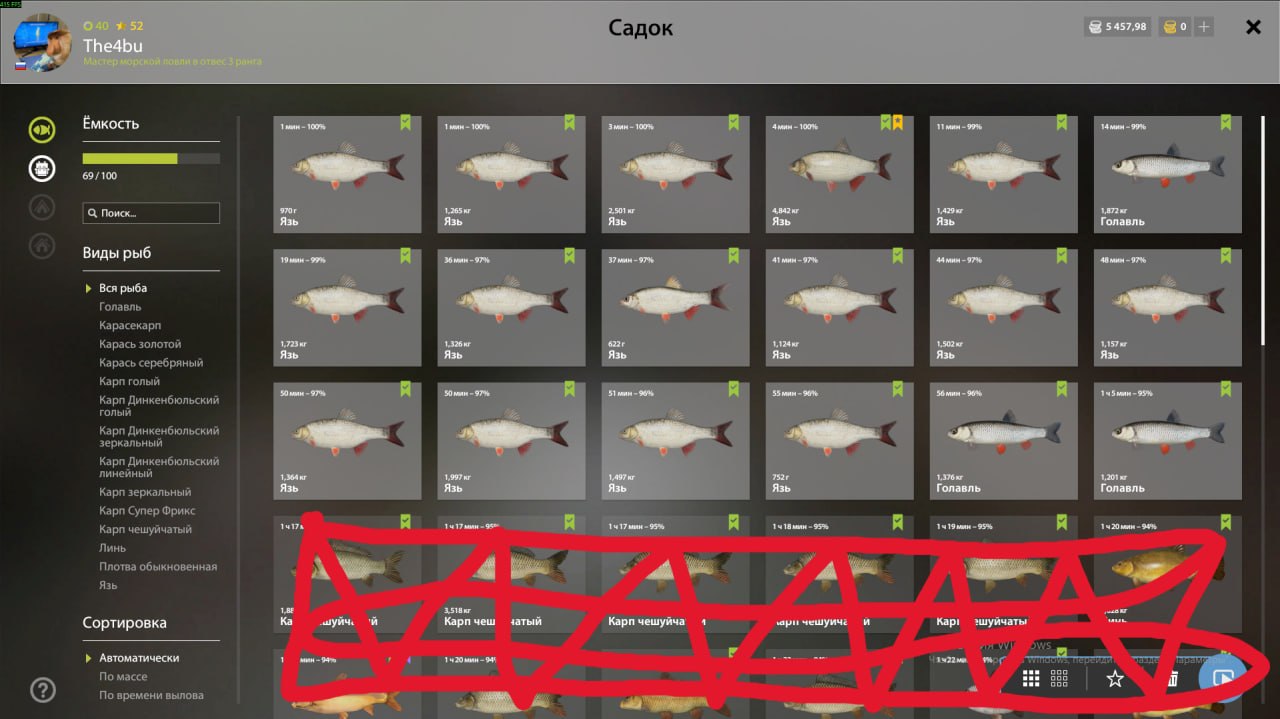The width and height of the screenshot is (1280, 719).
Task: Toggle green bookmark on 970 g Язь
Action: (406, 122)
